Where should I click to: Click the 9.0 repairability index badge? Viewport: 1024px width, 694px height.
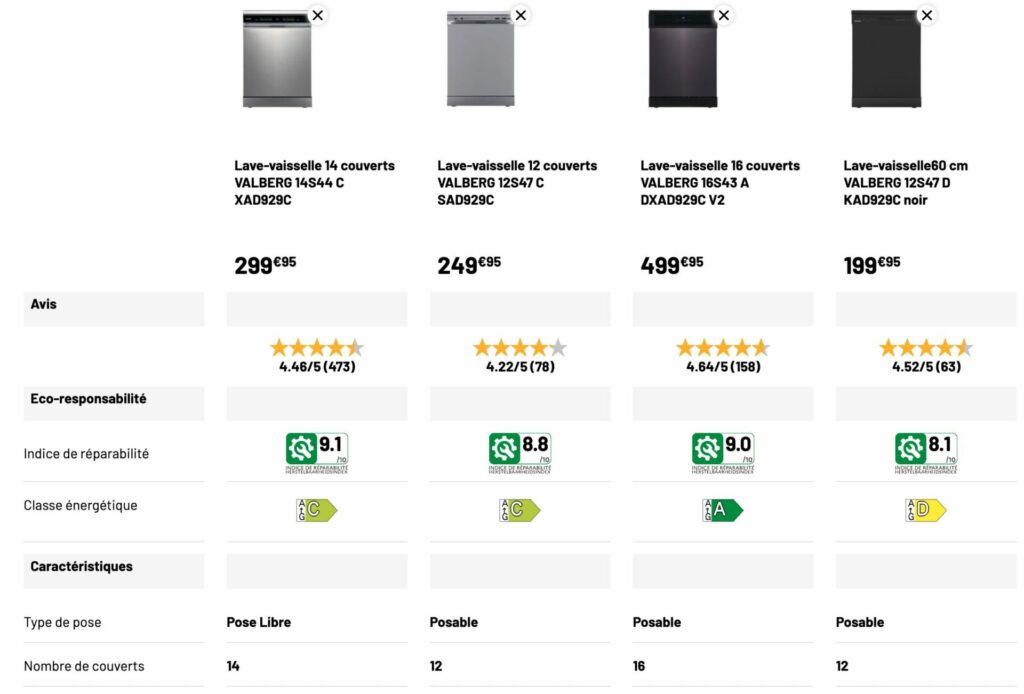(723, 452)
